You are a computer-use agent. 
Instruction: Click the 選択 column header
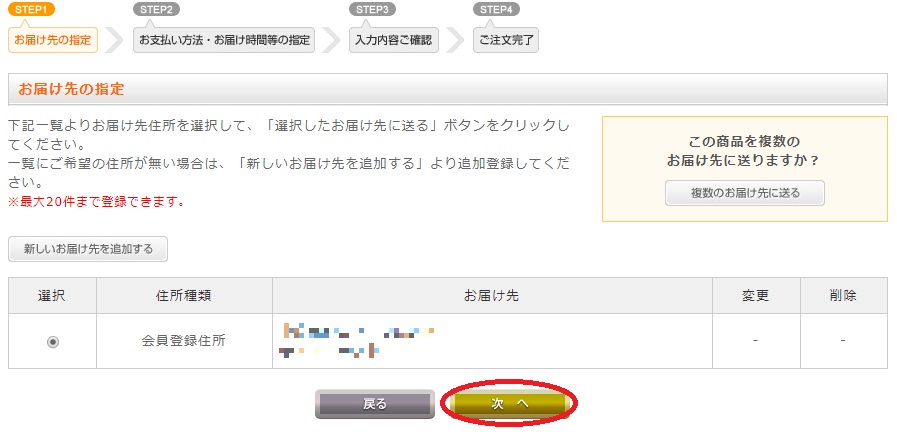click(53, 296)
